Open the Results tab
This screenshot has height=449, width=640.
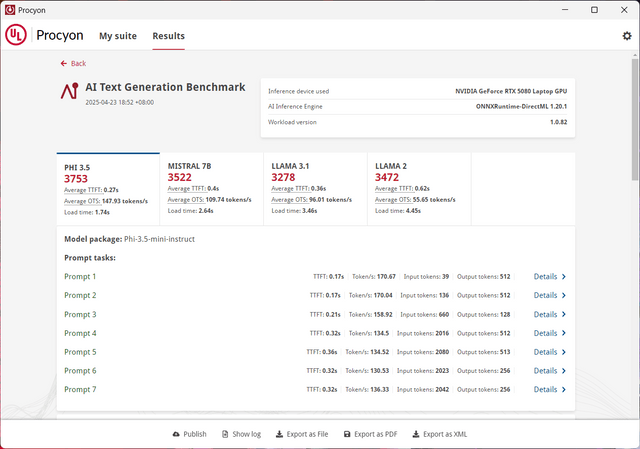point(169,36)
